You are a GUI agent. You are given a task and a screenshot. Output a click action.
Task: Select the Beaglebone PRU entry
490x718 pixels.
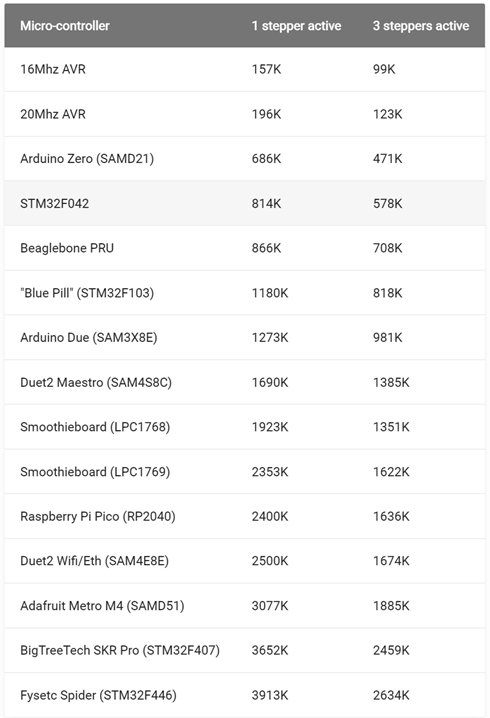(67, 248)
